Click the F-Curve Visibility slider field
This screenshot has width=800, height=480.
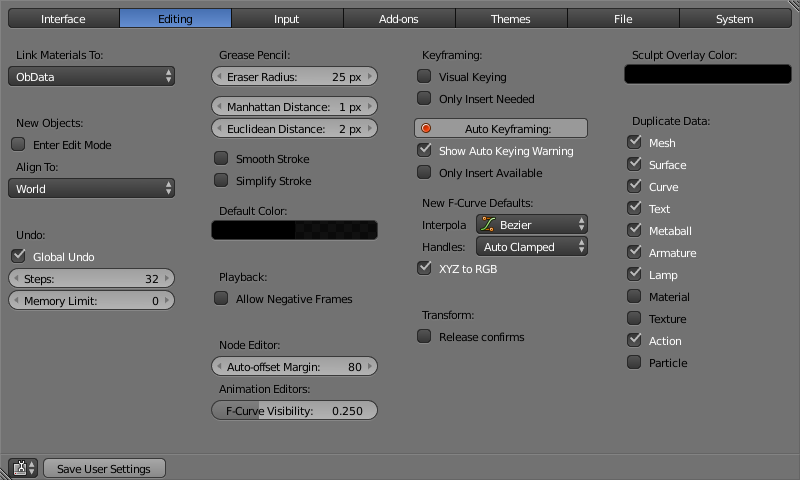point(295,411)
